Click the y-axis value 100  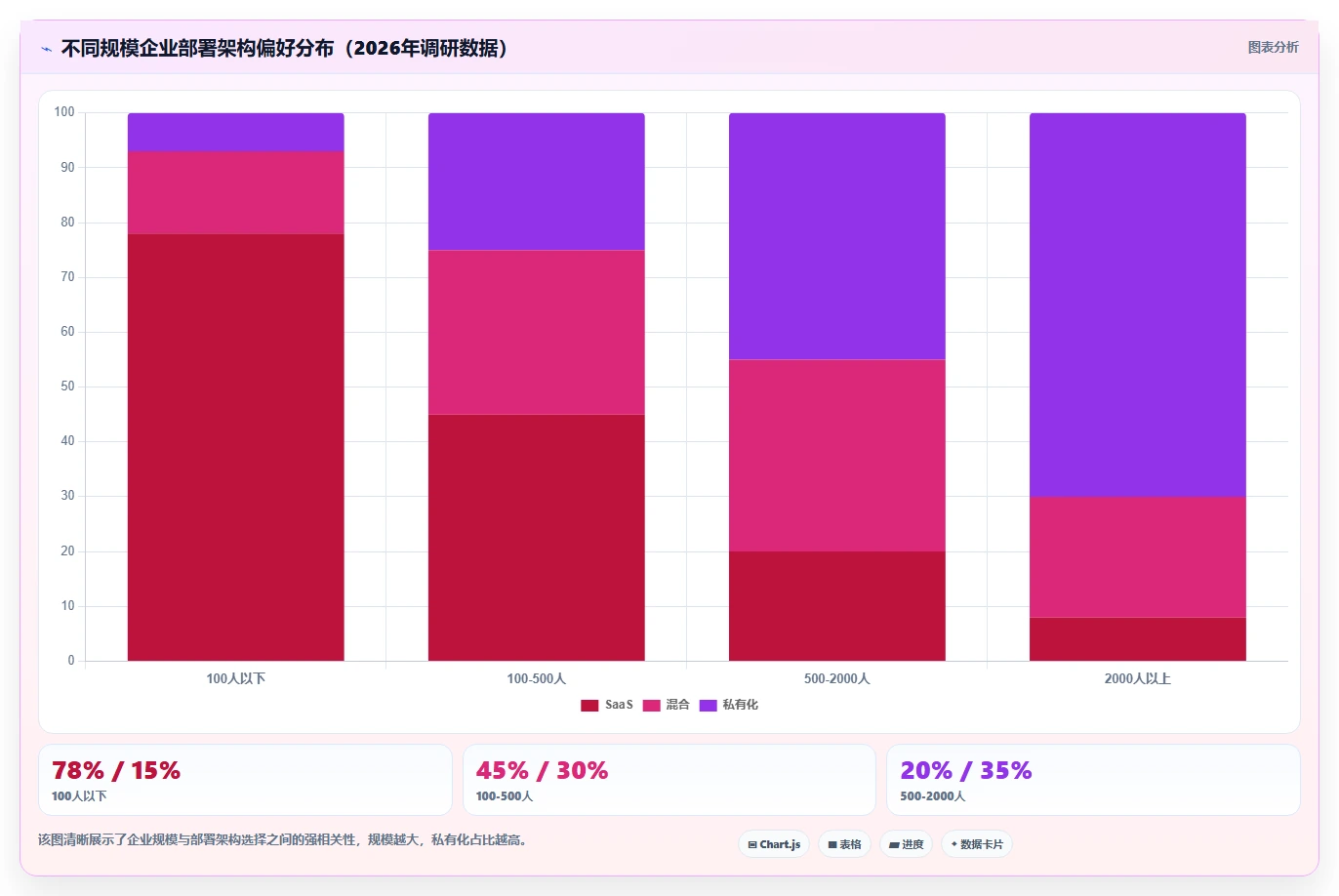[64, 112]
